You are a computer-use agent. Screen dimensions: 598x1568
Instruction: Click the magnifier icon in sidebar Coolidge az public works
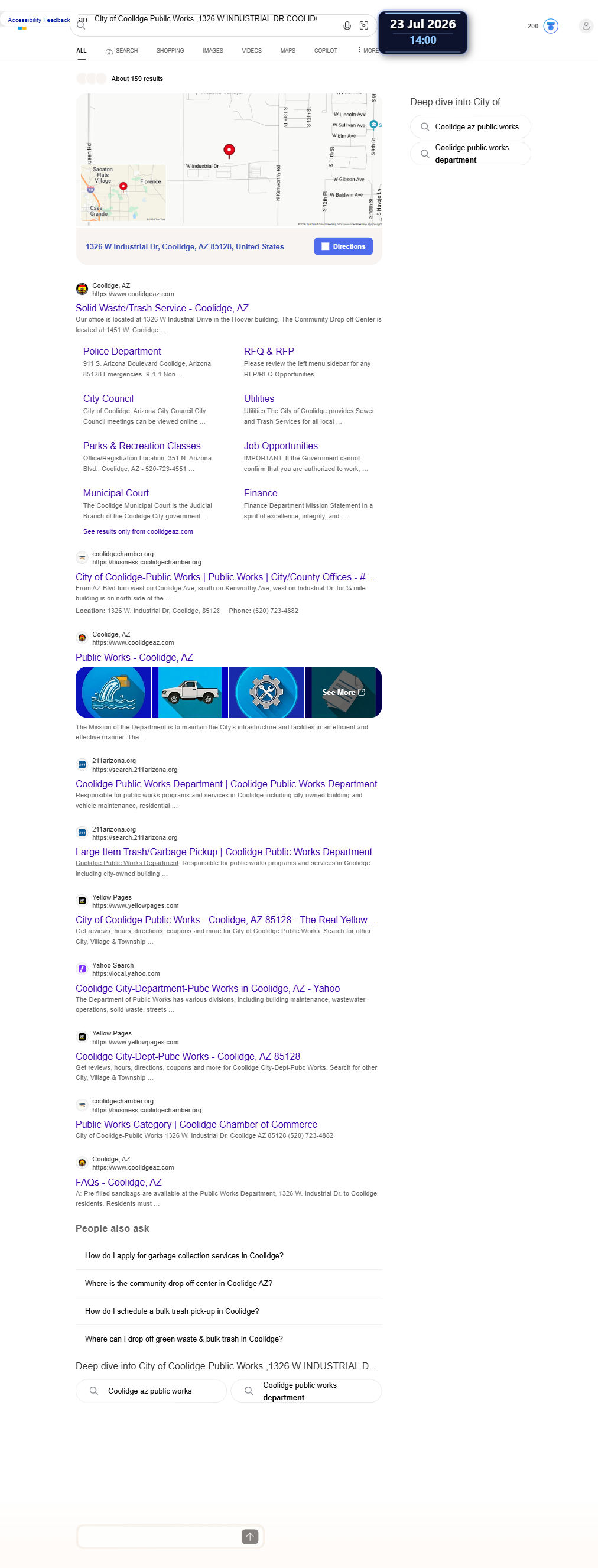[425, 126]
